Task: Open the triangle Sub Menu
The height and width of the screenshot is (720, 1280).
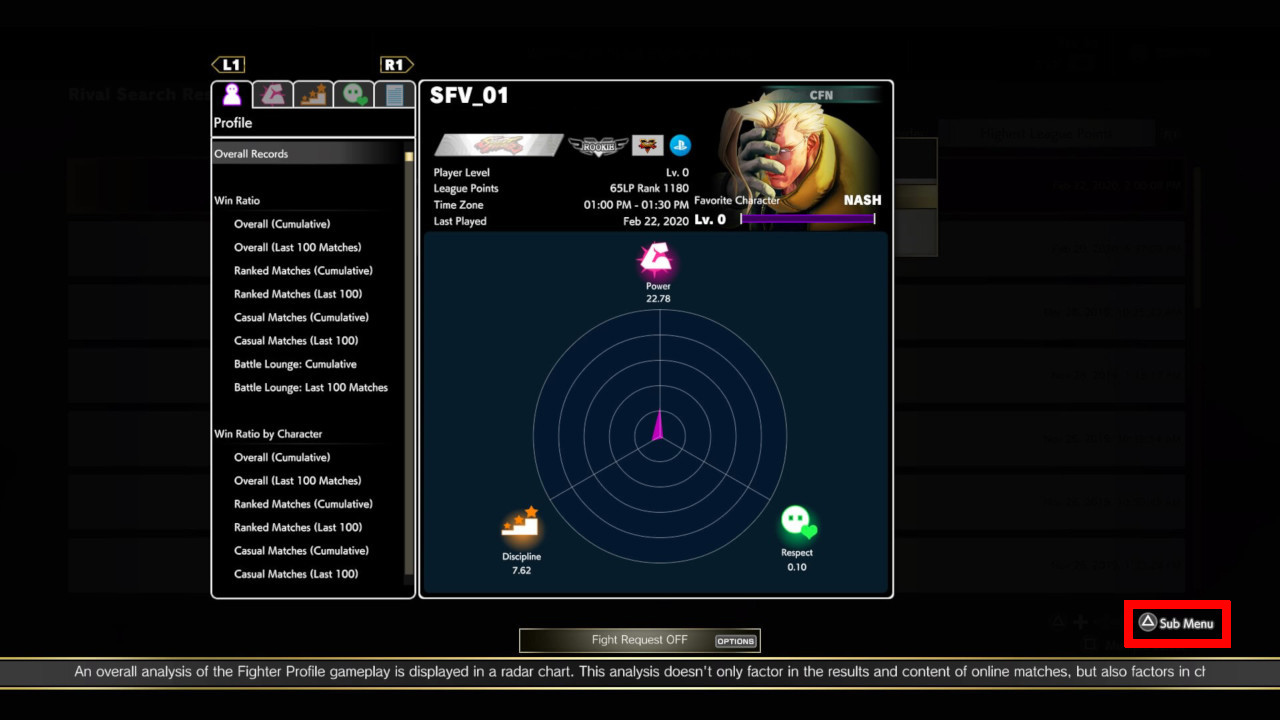Action: click(x=1177, y=623)
